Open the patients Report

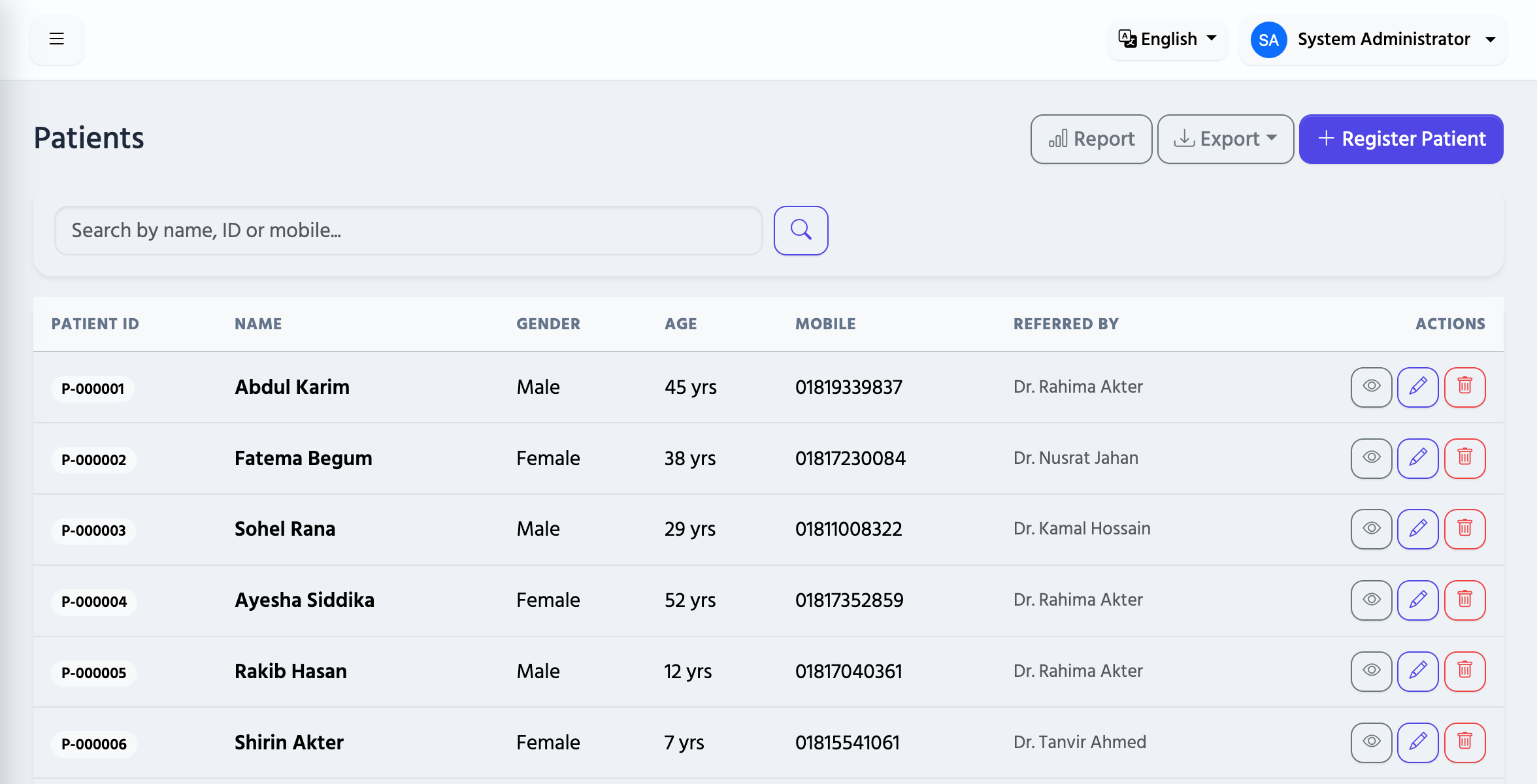[1091, 139]
